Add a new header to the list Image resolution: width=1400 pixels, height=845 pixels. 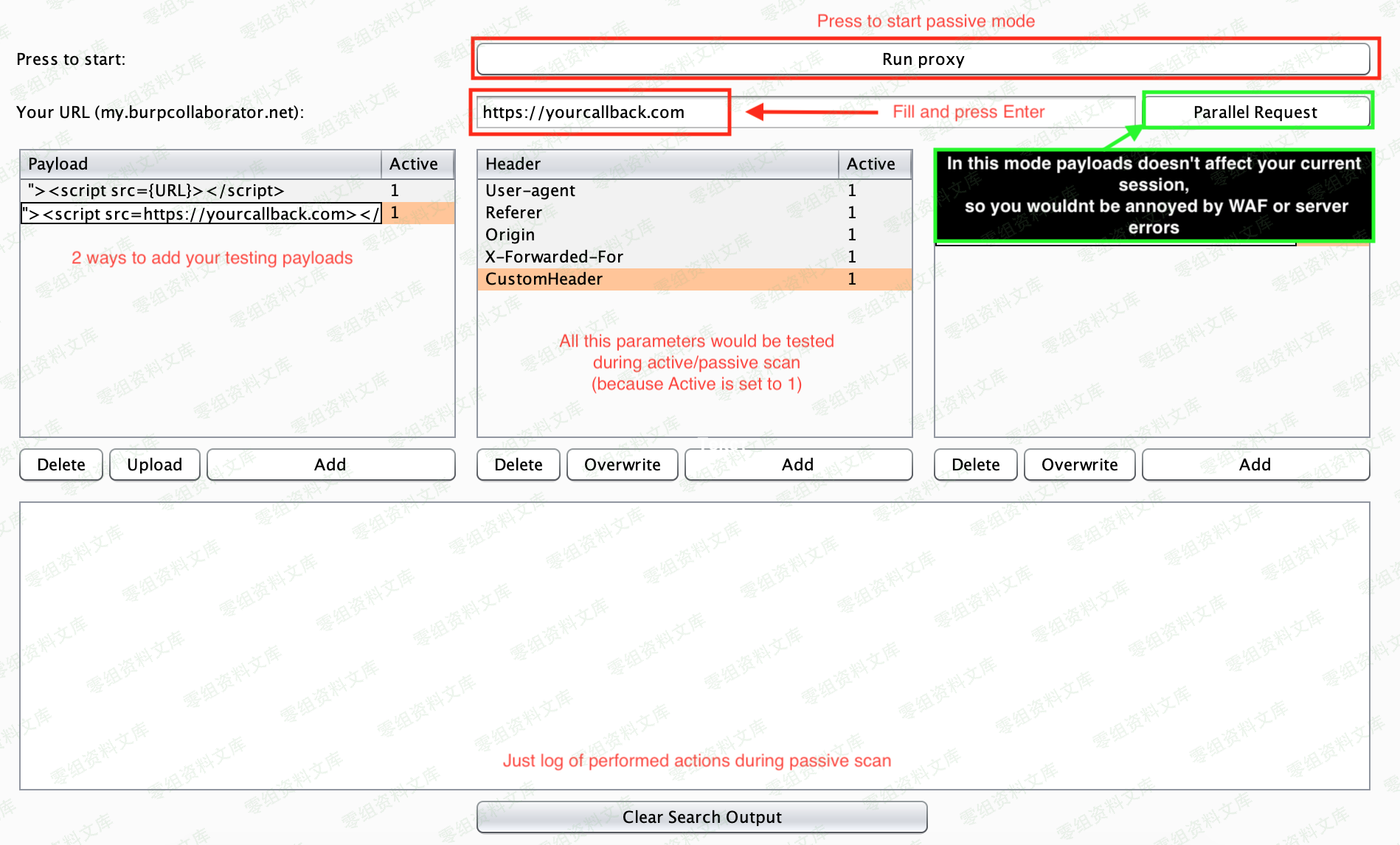click(797, 465)
